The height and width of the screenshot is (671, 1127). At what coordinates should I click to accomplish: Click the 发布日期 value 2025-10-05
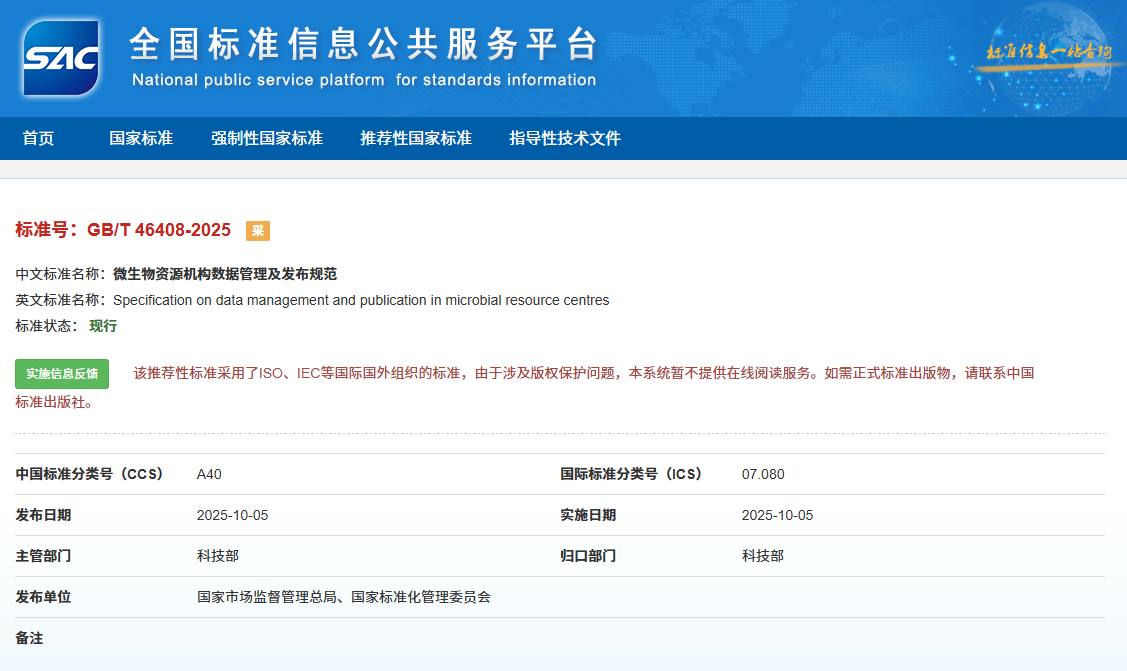coord(233,515)
